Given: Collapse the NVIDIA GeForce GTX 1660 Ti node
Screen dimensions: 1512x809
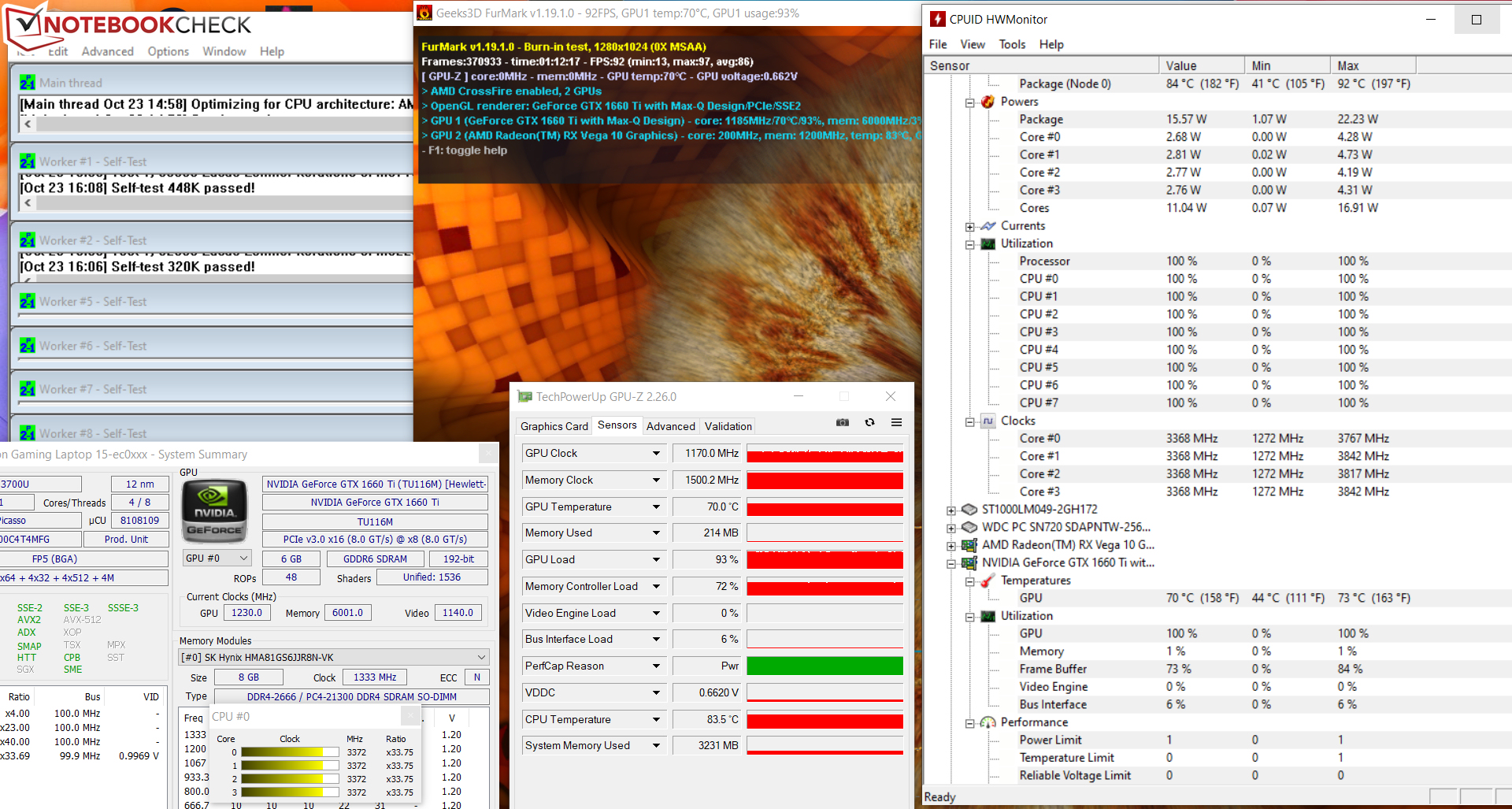Looking at the screenshot, I should click(x=951, y=563).
